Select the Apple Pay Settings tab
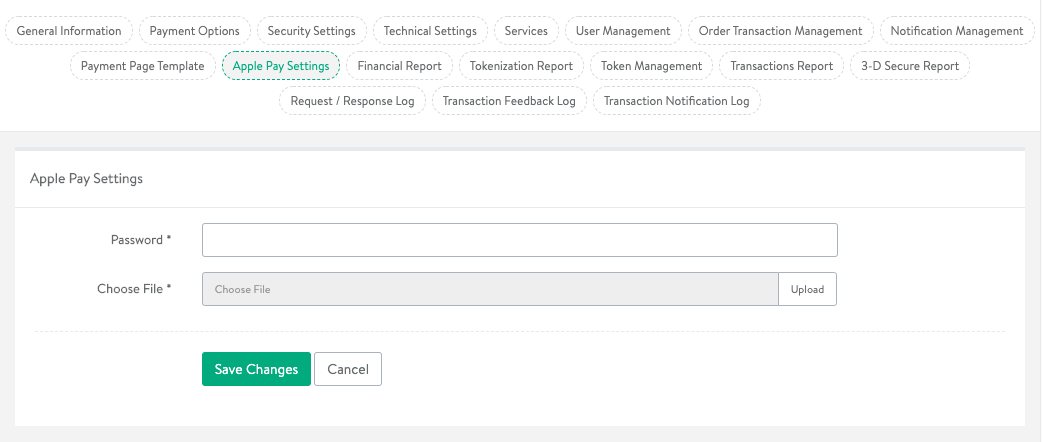This screenshot has height=442, width=1042. (x=281, y=66)
